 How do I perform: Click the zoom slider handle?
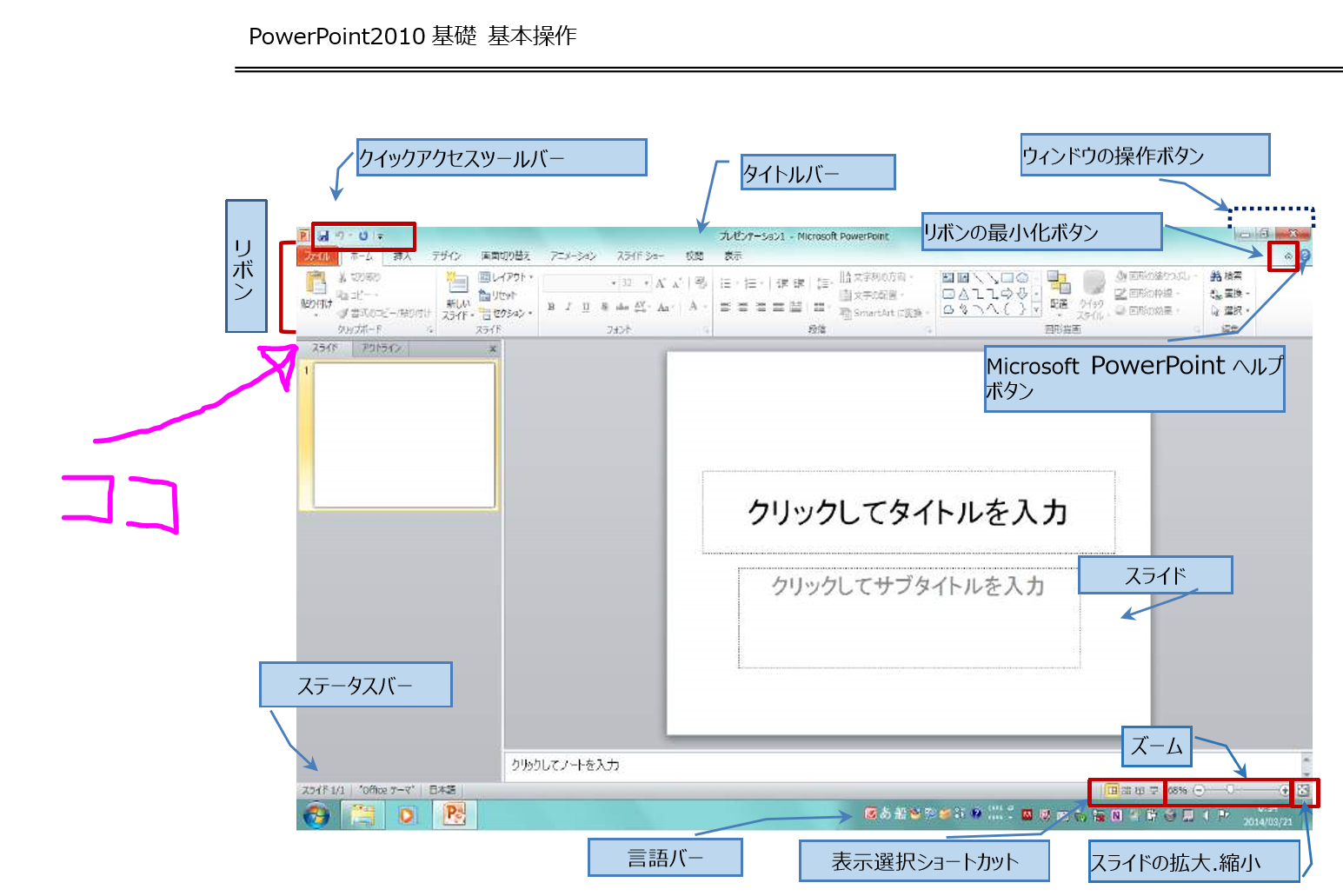(x=1230, y=790)
